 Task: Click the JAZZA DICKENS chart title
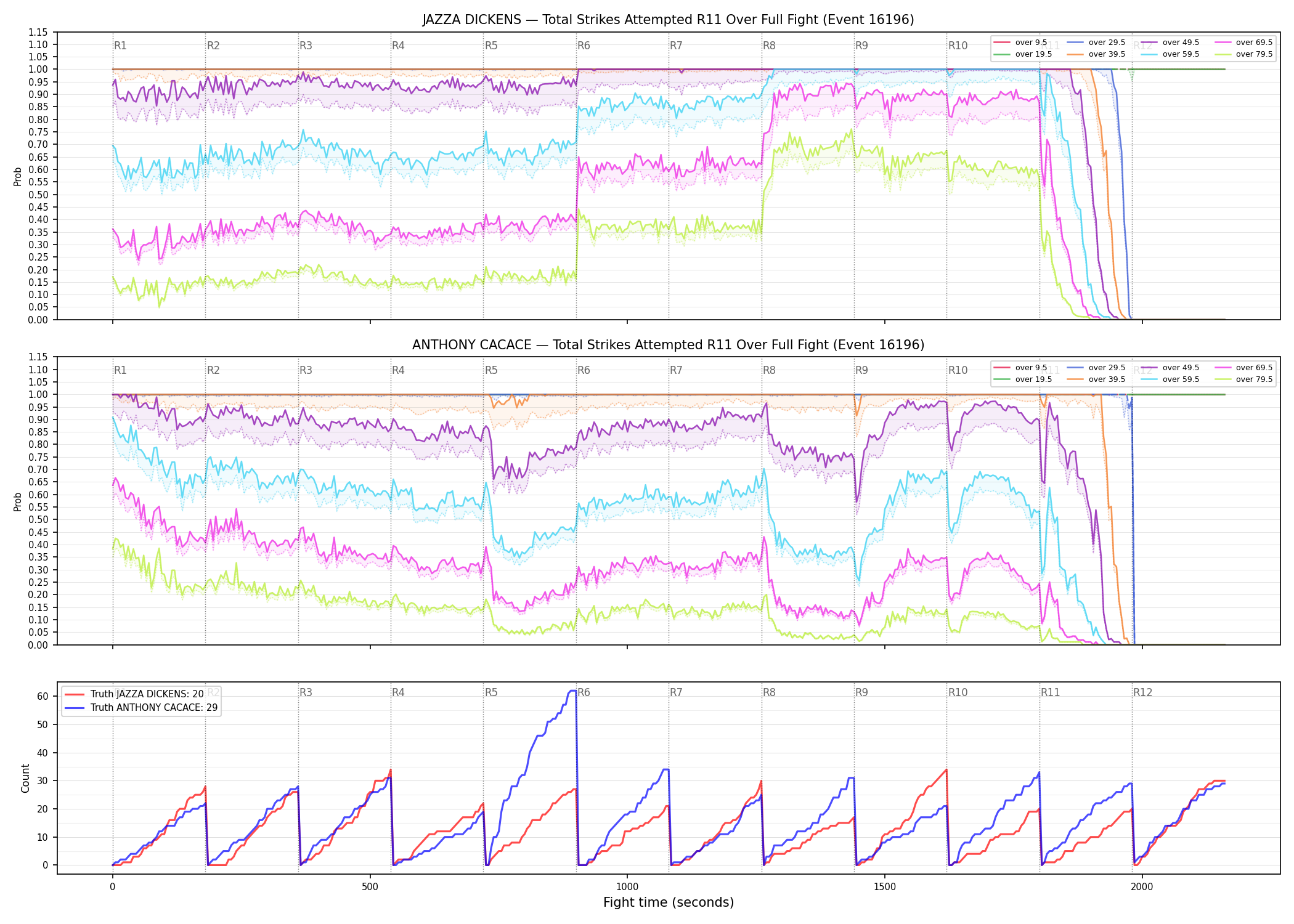pos(668,20)
